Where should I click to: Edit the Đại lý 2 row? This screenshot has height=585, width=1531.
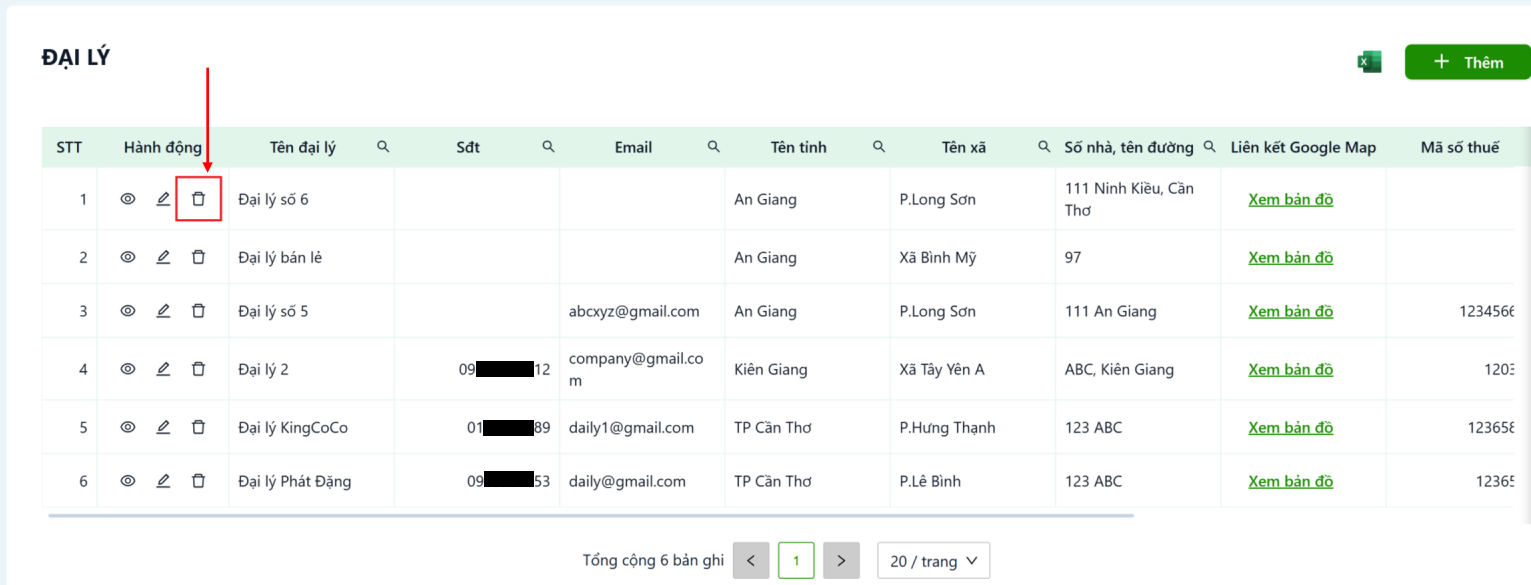(x=163, y=369)
